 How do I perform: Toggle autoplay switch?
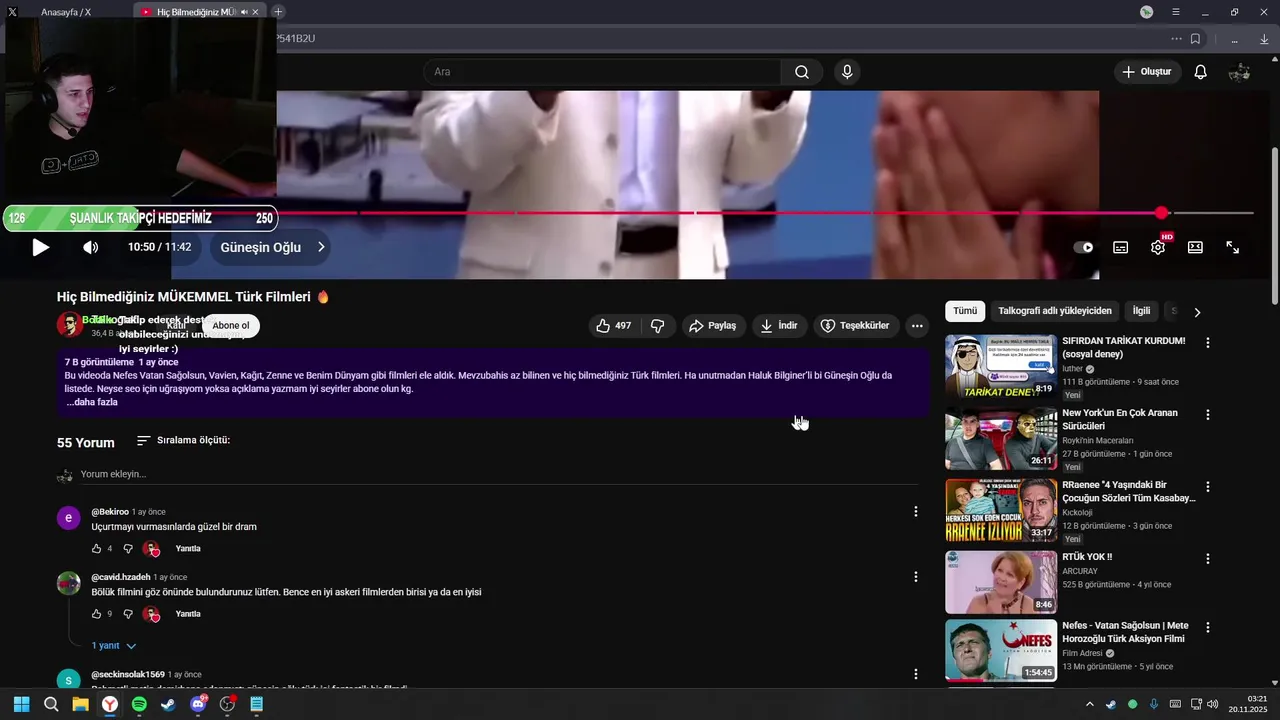coord(1083,247)
